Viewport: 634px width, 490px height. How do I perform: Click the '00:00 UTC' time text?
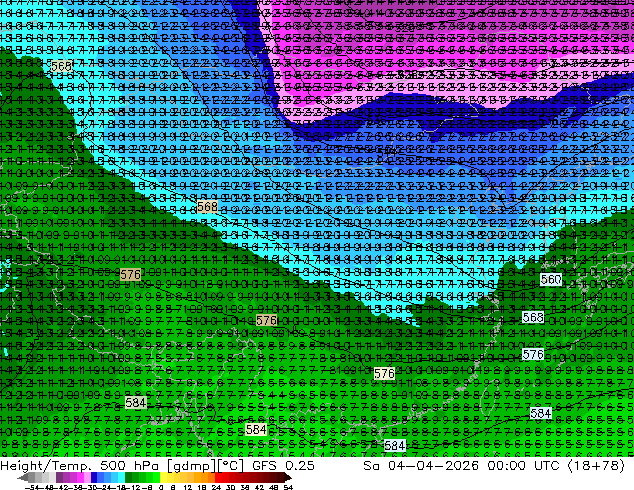523,466
